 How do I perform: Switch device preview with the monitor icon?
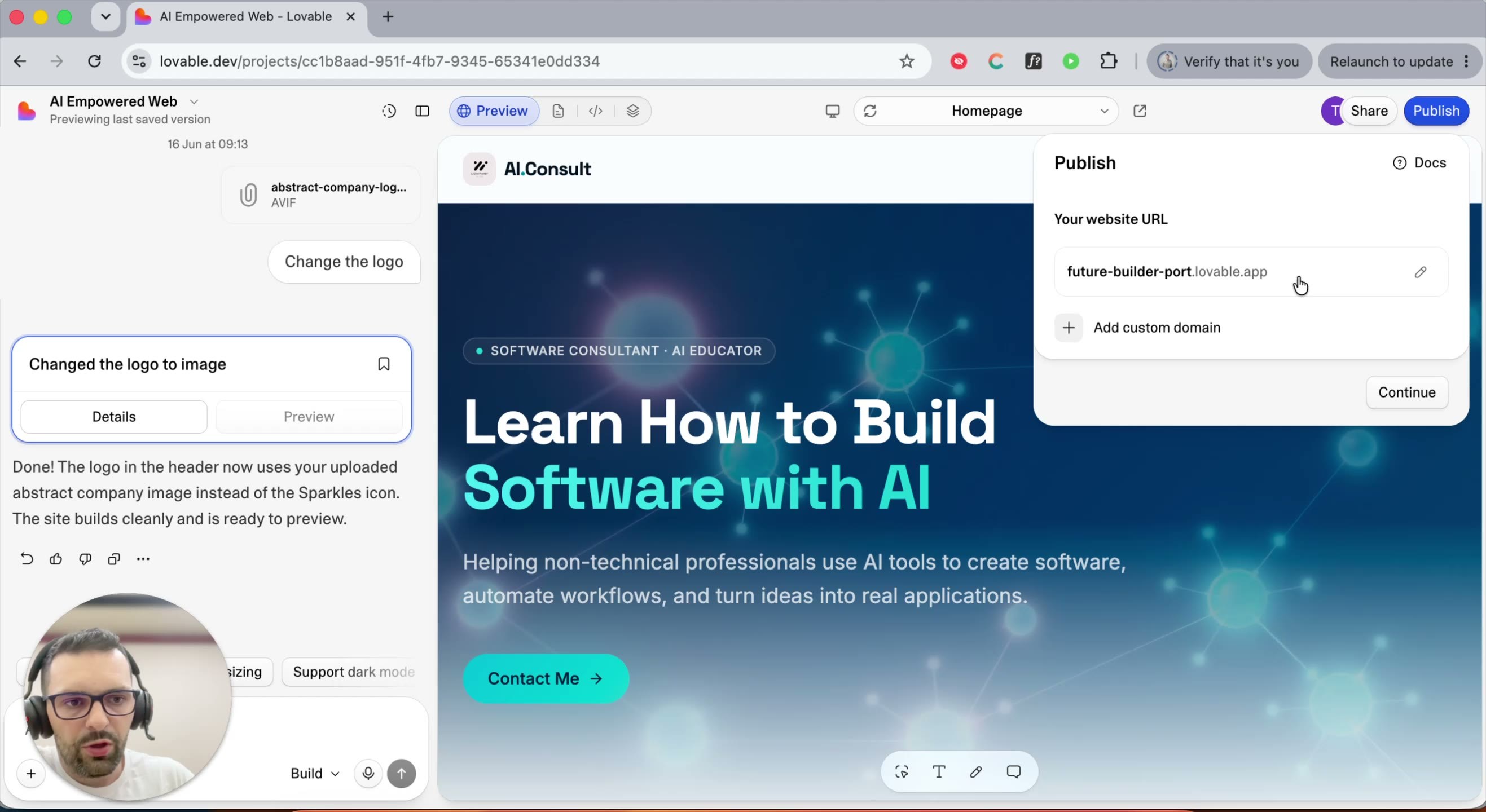(x=832, y=111)
